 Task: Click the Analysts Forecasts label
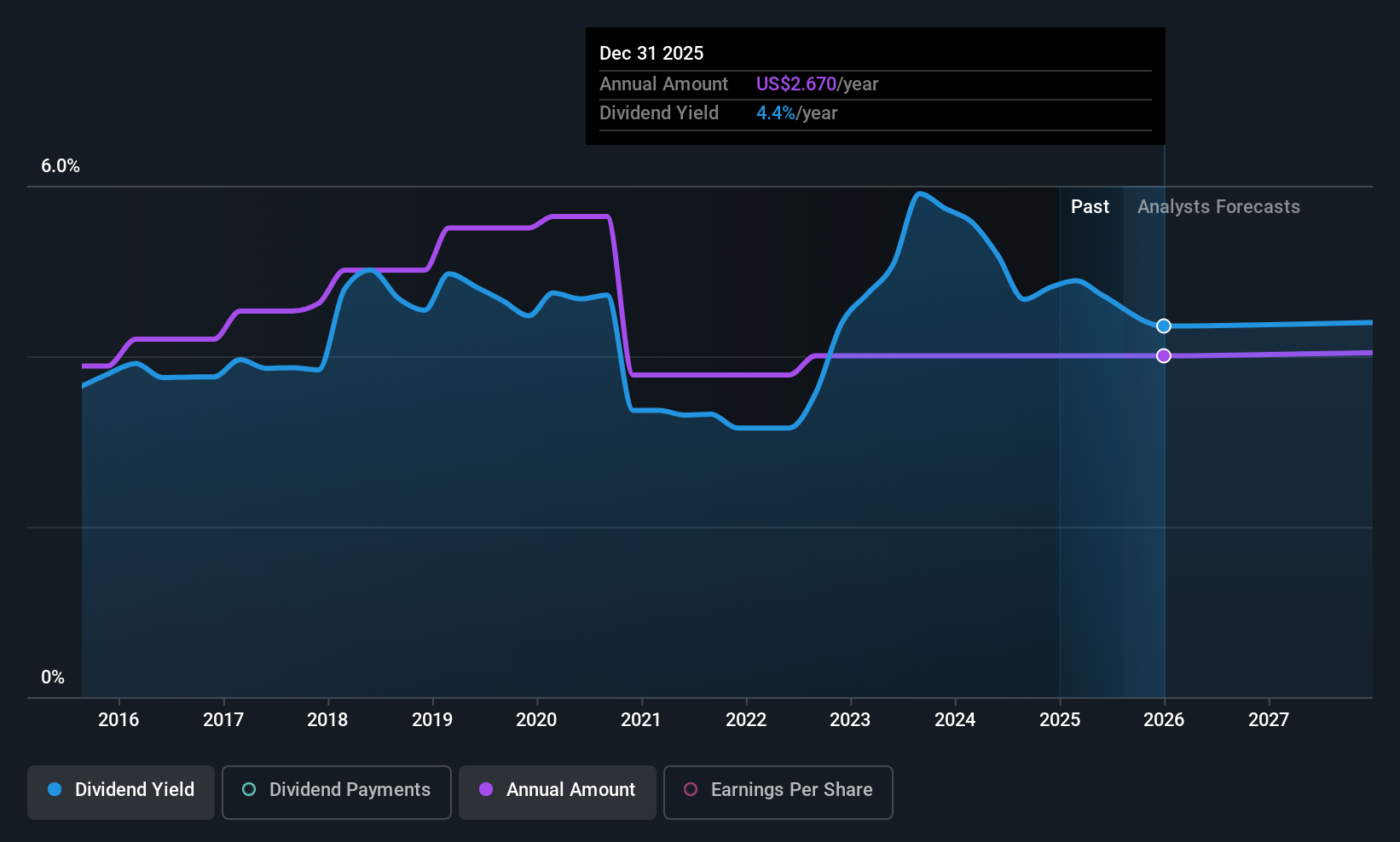[x=1218, y=207]
